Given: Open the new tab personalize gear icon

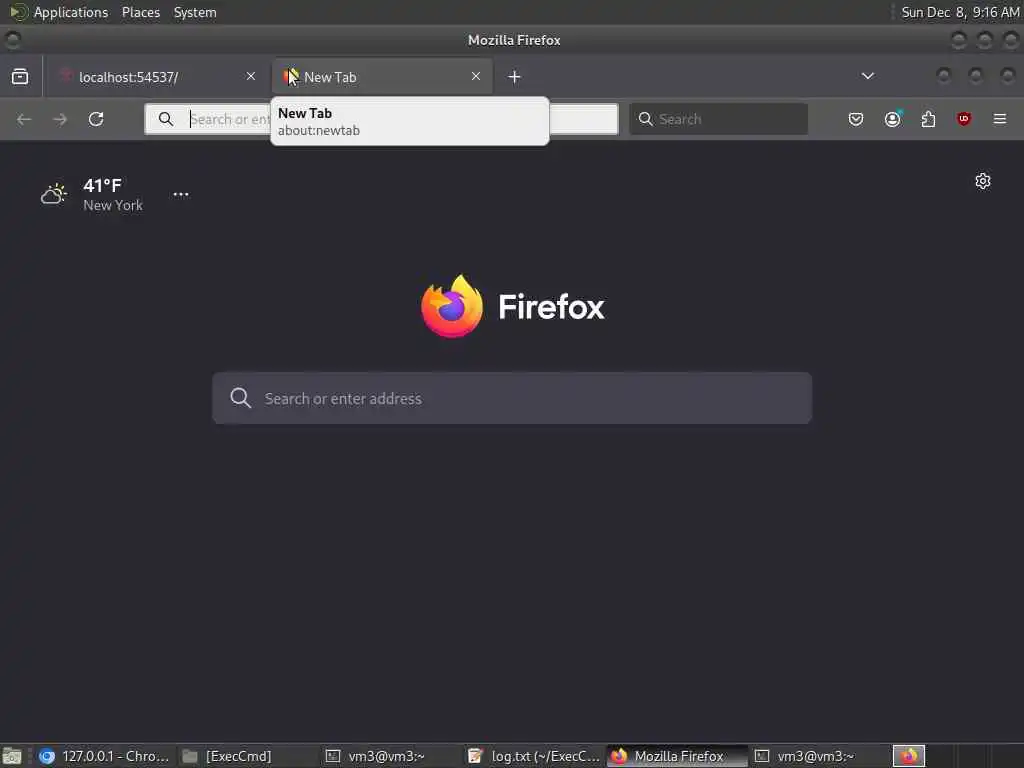Looking at the screenshot, I should 983,181.
